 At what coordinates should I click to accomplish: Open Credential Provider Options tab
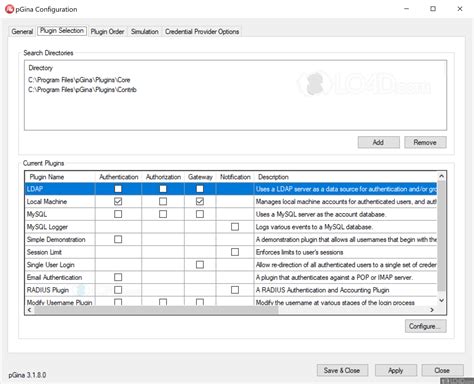202,32
